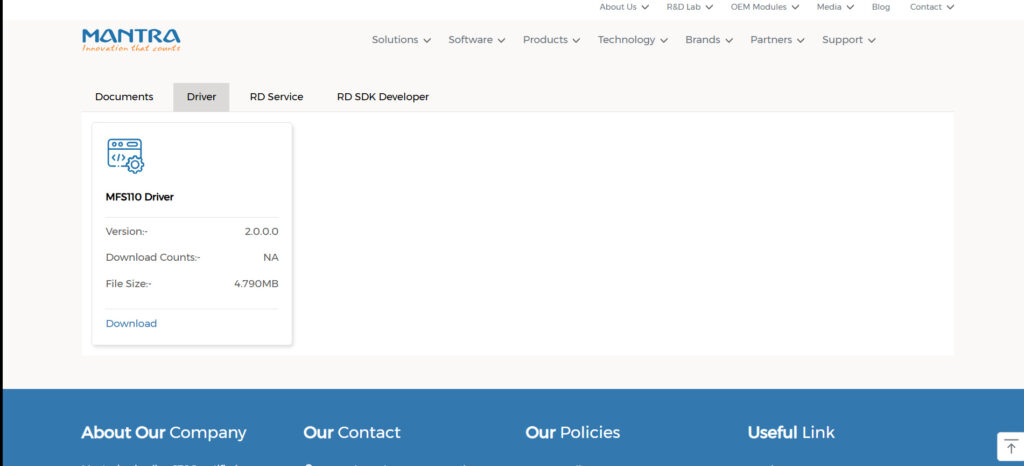This screenshot has height=466, width=1024.
Task: Click the Download Counts:- label
Action: (153, 257)
